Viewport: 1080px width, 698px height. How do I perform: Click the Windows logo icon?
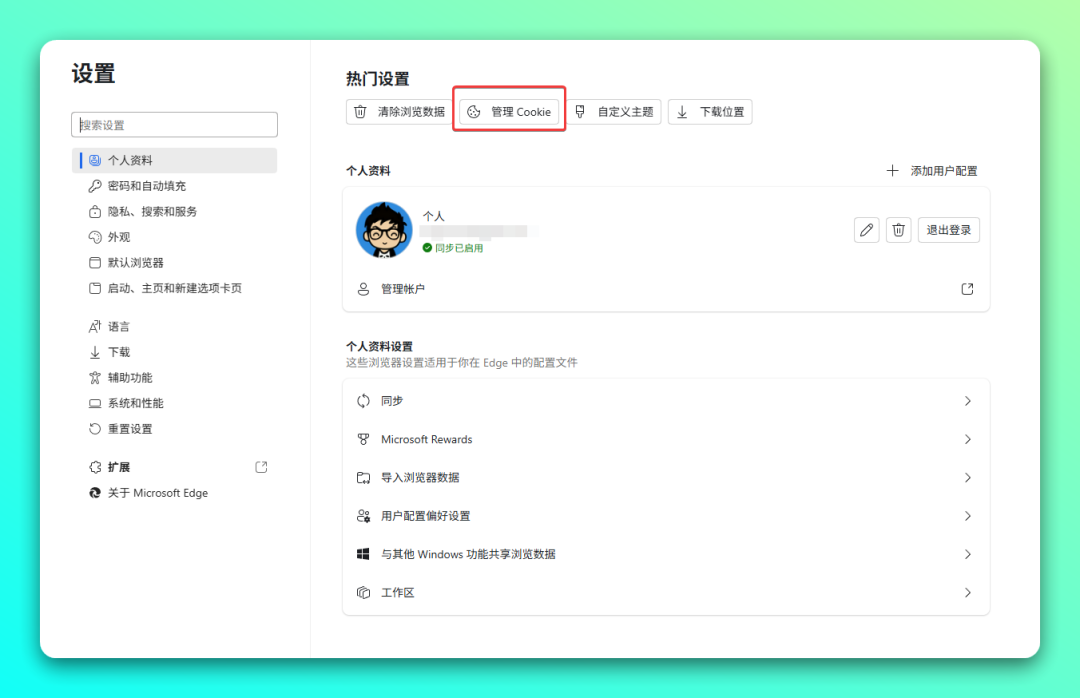pos(363,554)
